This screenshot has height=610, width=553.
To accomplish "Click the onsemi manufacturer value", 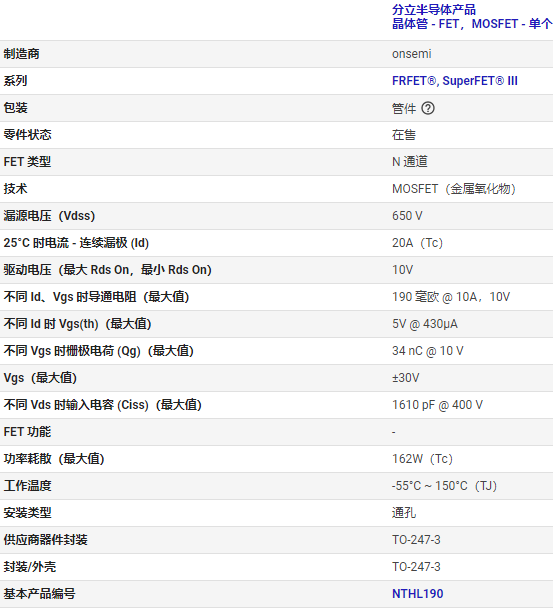I will click(x=411, y=54).
